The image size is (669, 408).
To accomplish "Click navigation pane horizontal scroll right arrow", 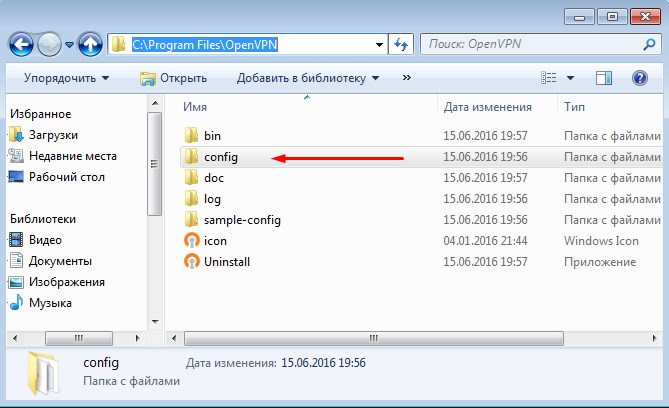I will point(137,338).
